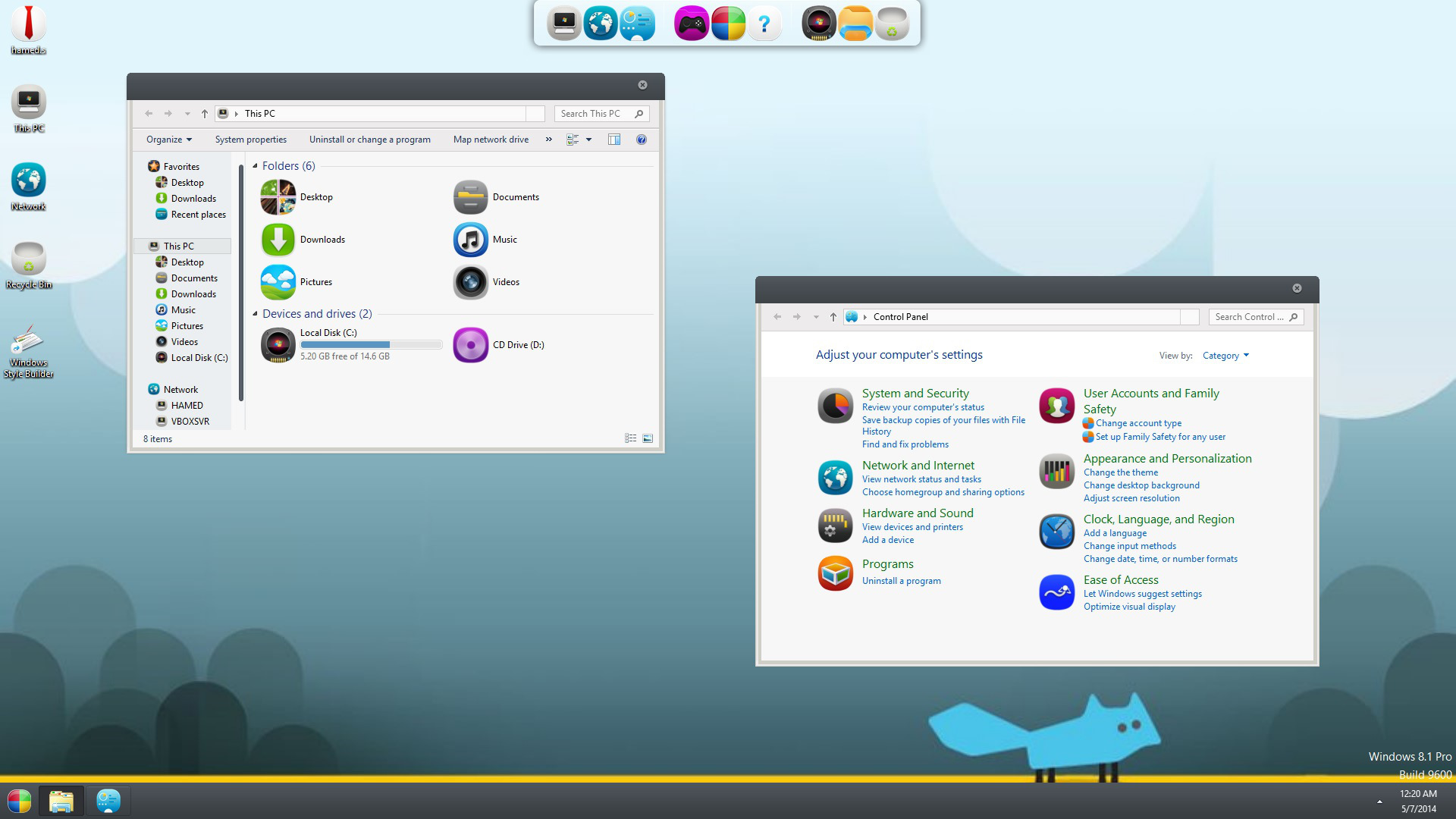The width and height of the screenshot is (1456, 819).
Task: Toggle the large icons view button
Action: click(x=647, y=438)
